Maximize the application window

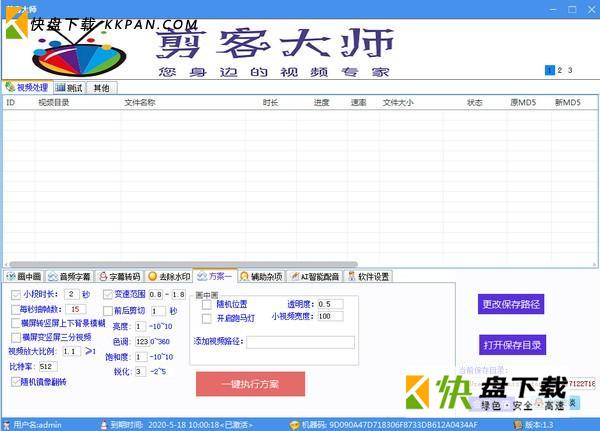[572, 9]
